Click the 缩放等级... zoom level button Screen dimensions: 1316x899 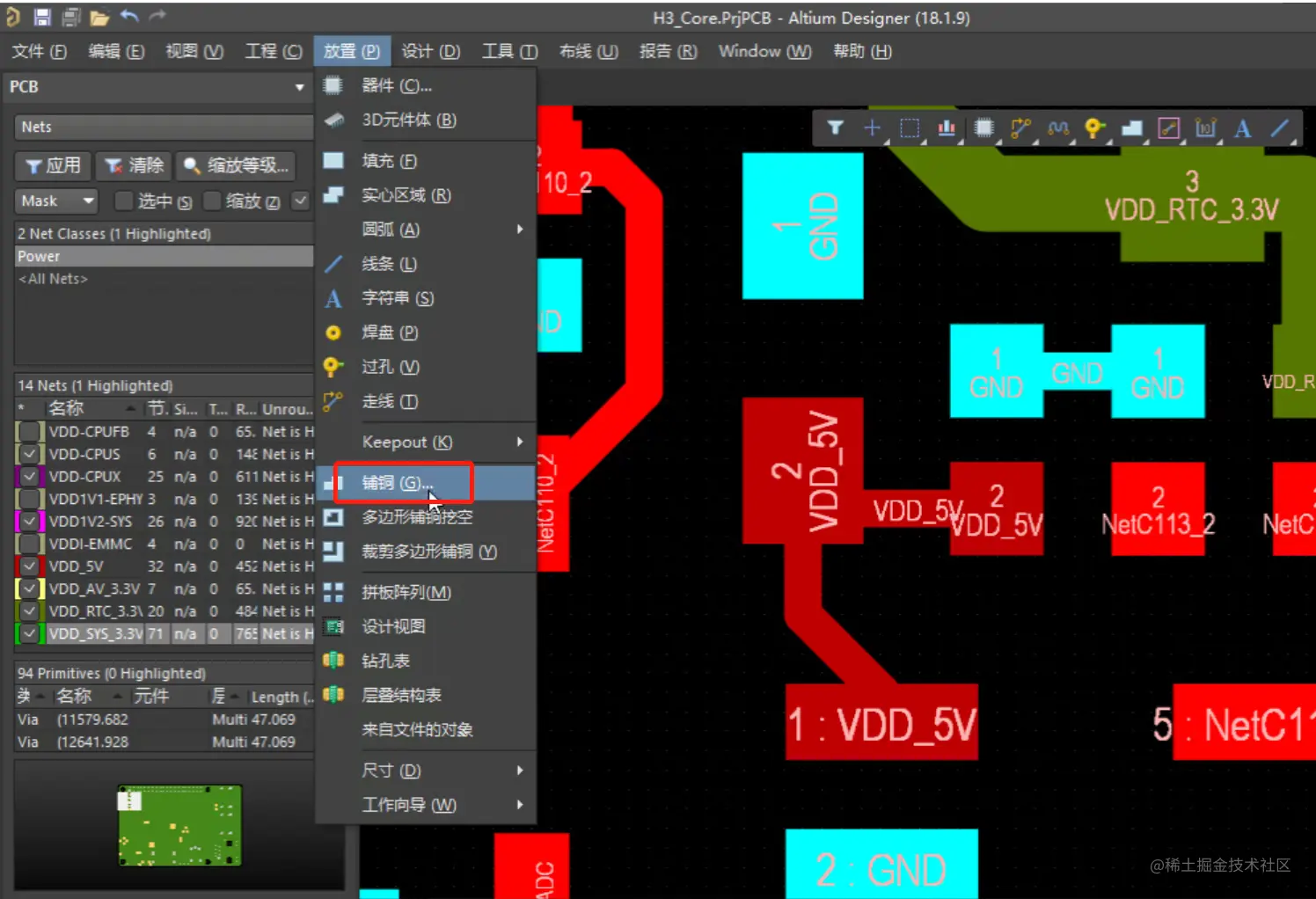pyautogui.click(x=236, y=165)
